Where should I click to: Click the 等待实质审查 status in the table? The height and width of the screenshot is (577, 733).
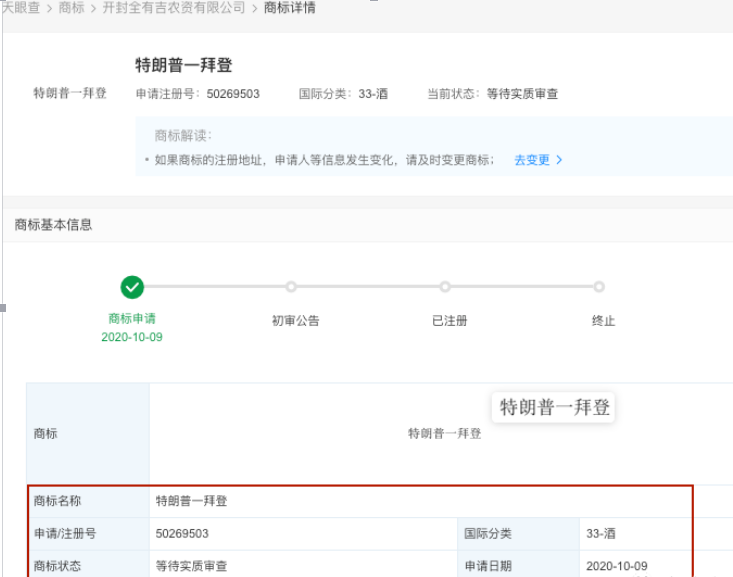pos(191,566)
